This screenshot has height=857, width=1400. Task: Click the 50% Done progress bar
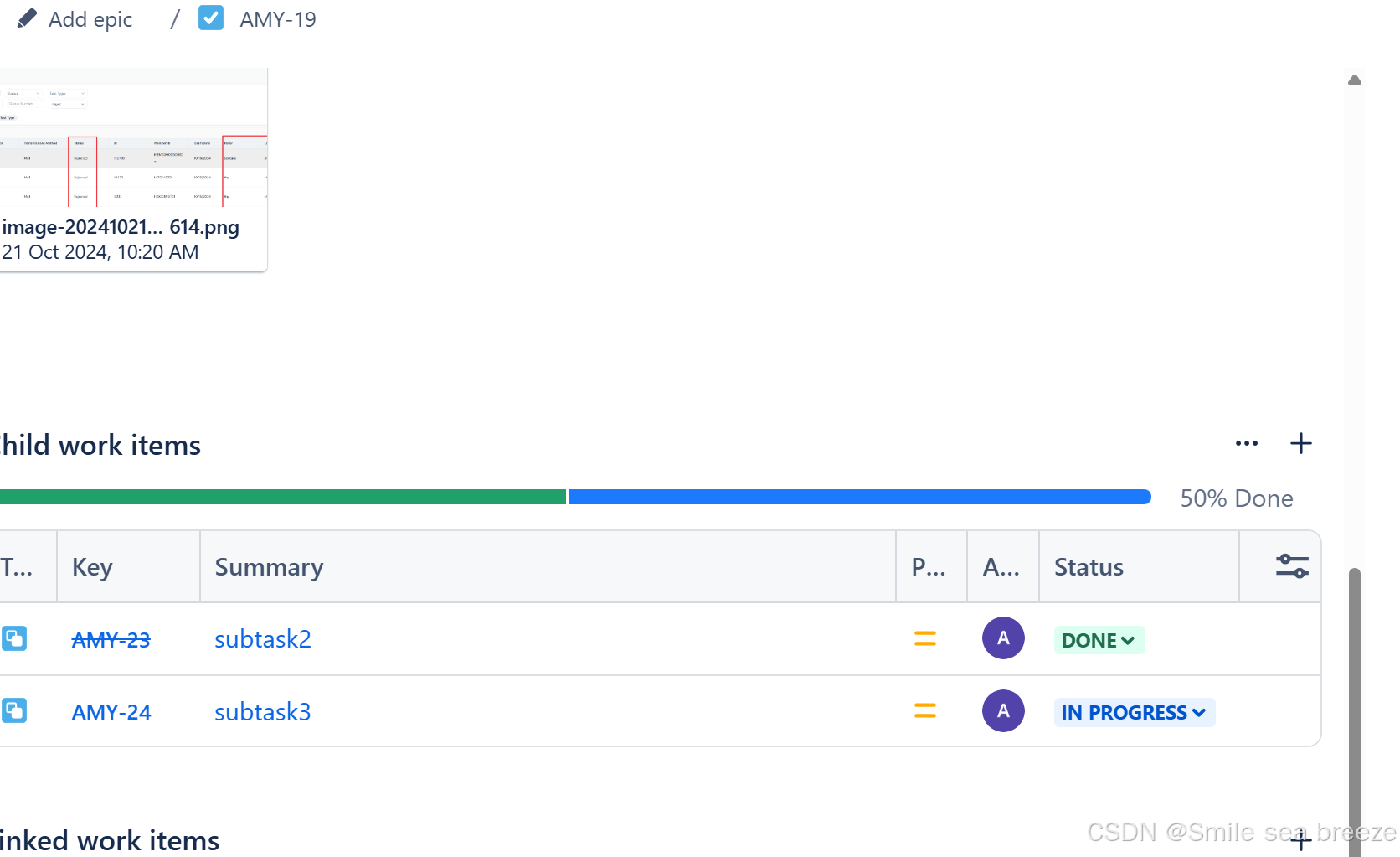(575, 497)
